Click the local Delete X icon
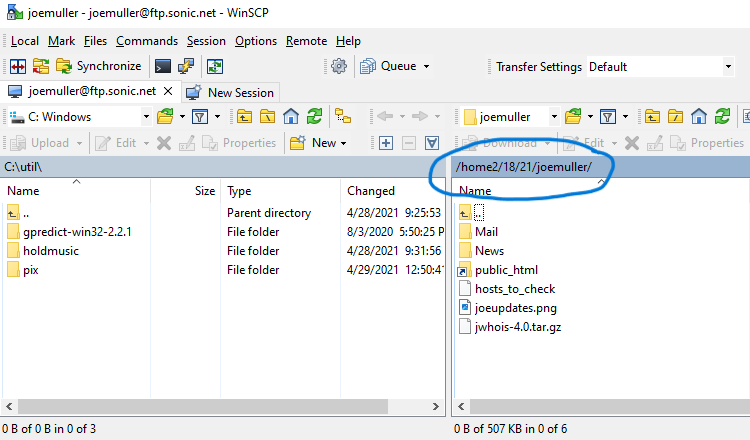 pos(164,143)
